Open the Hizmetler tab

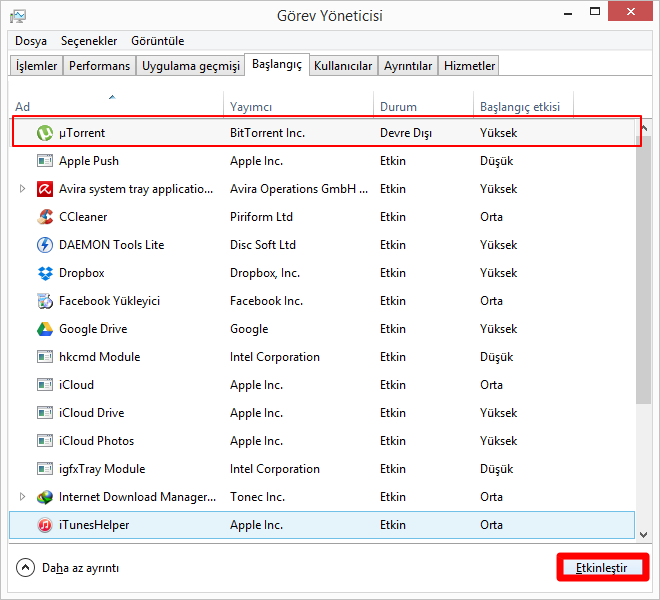469,66
